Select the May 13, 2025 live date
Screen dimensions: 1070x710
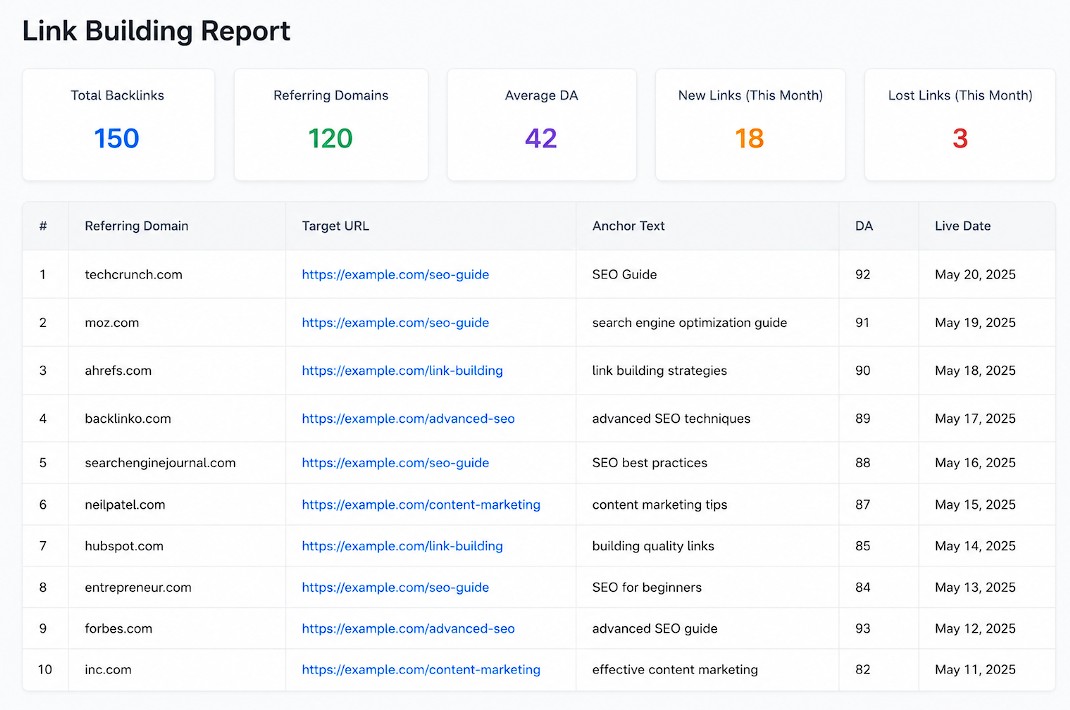(975, 587)
